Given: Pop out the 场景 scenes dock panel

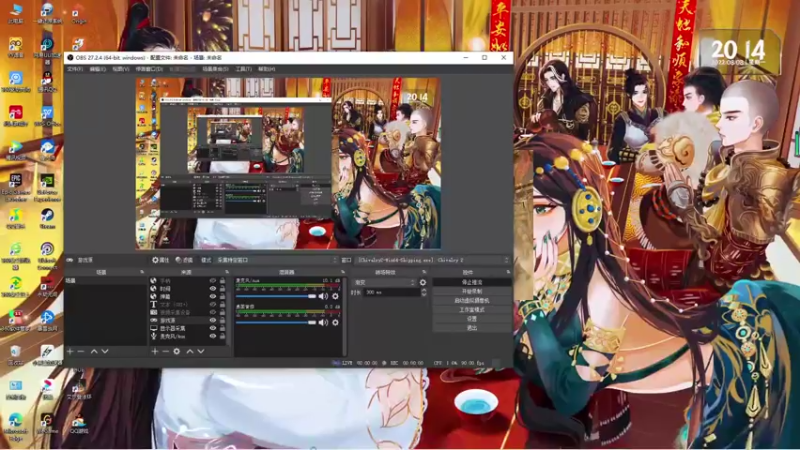Looking at the screenshot, I should point(142,272).
